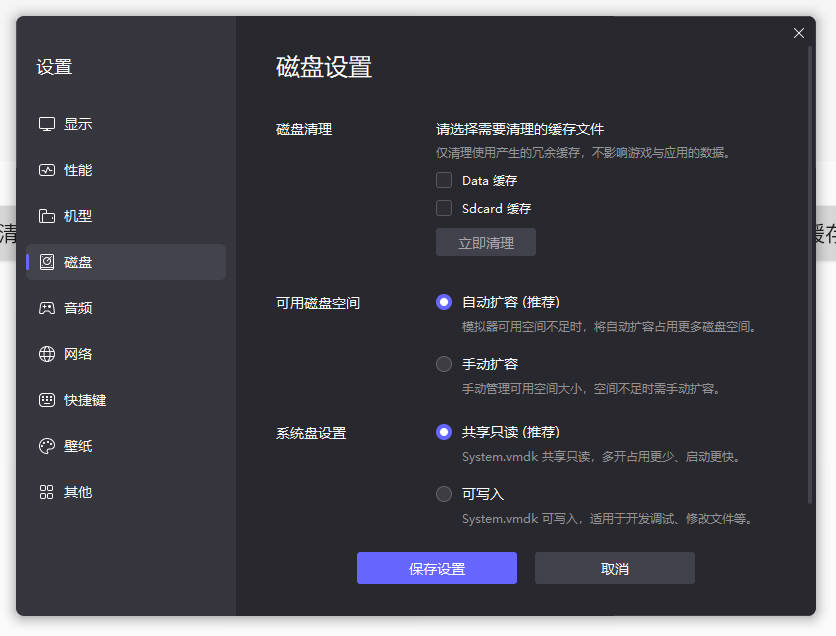Viewport: 836px width, 636px height.
Task: Click the 其他 grid icon in sidebar
Action: pos(46,491)
